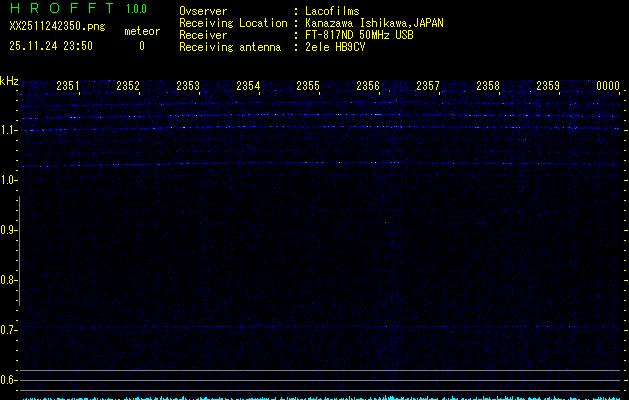
Task: Select the Kanazawa Ishikawa,JAPAN location text
Action: pyautogui.click(x=374, y=23)
